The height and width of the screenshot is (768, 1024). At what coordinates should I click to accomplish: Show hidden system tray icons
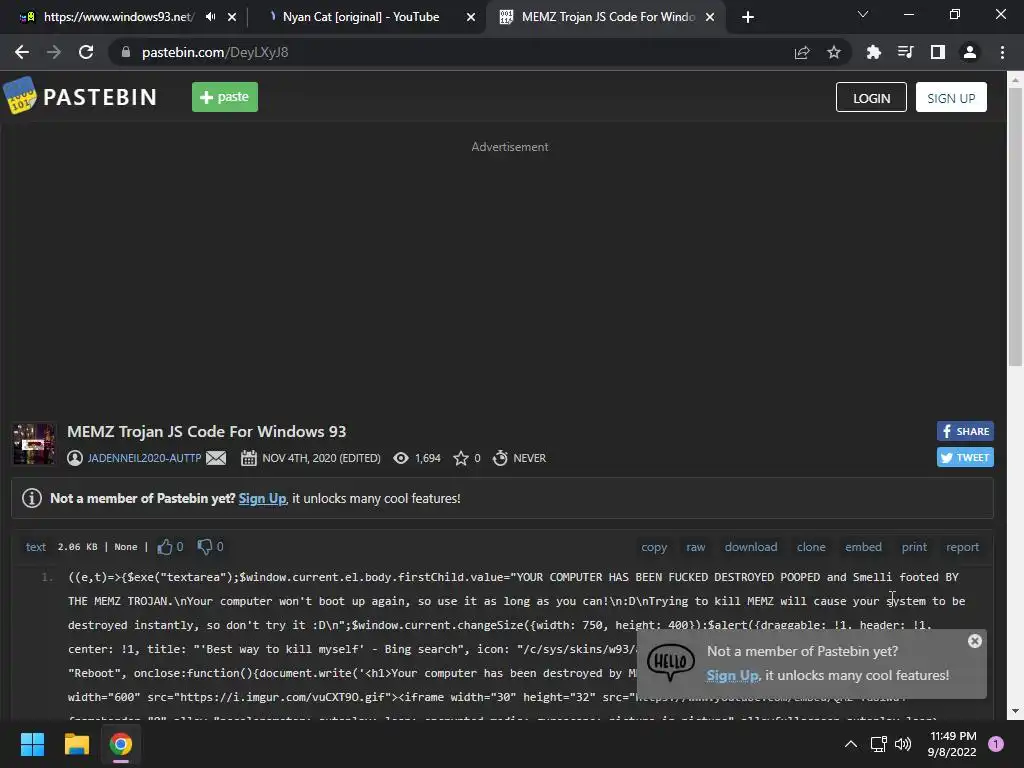(x=851, y=744)
